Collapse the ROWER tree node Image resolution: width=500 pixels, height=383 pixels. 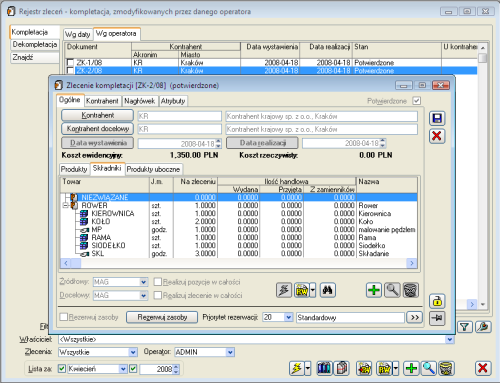(x=66, y=205)
